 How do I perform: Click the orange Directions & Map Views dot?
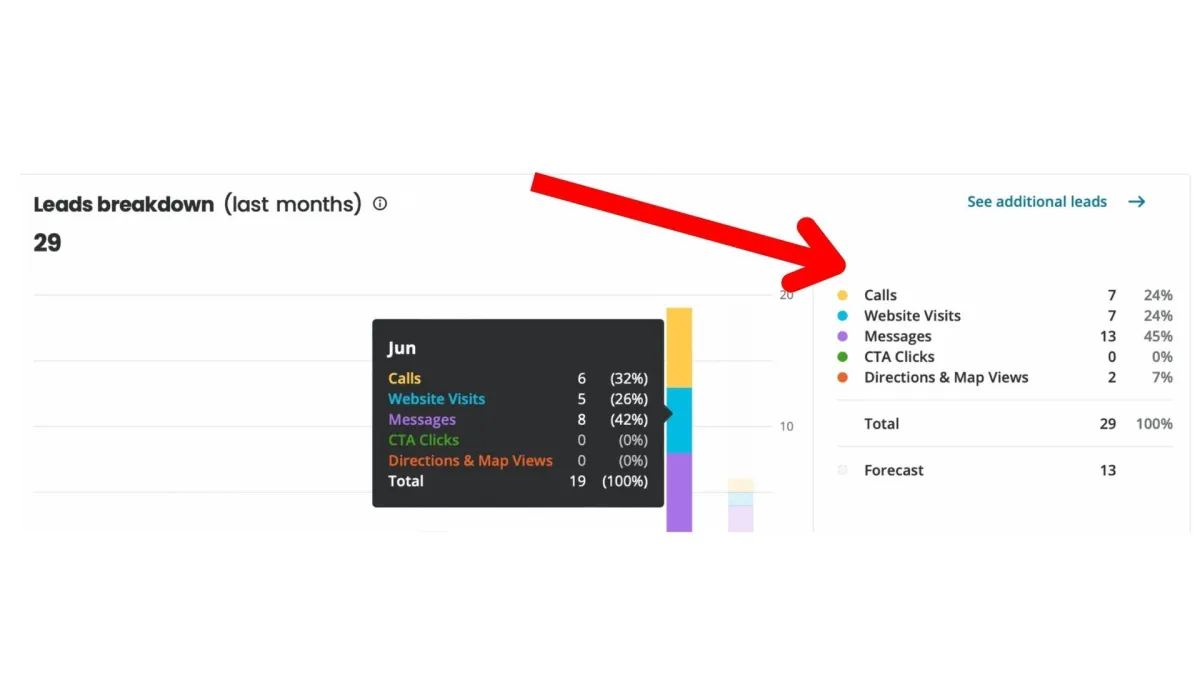pos(842,378)
